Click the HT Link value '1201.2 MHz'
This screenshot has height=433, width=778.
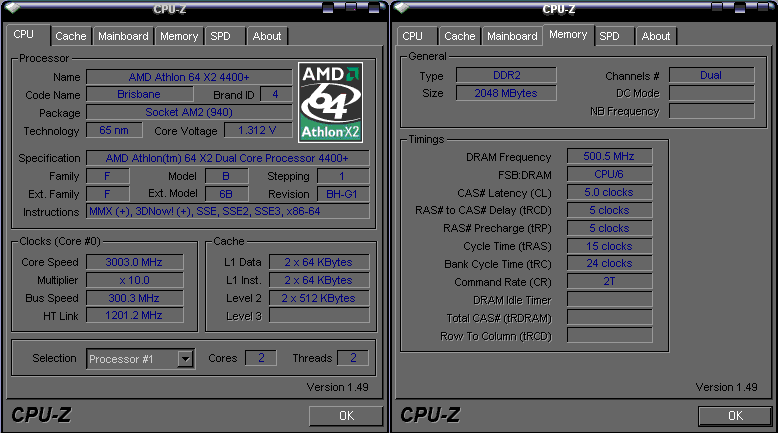(134, 315)
